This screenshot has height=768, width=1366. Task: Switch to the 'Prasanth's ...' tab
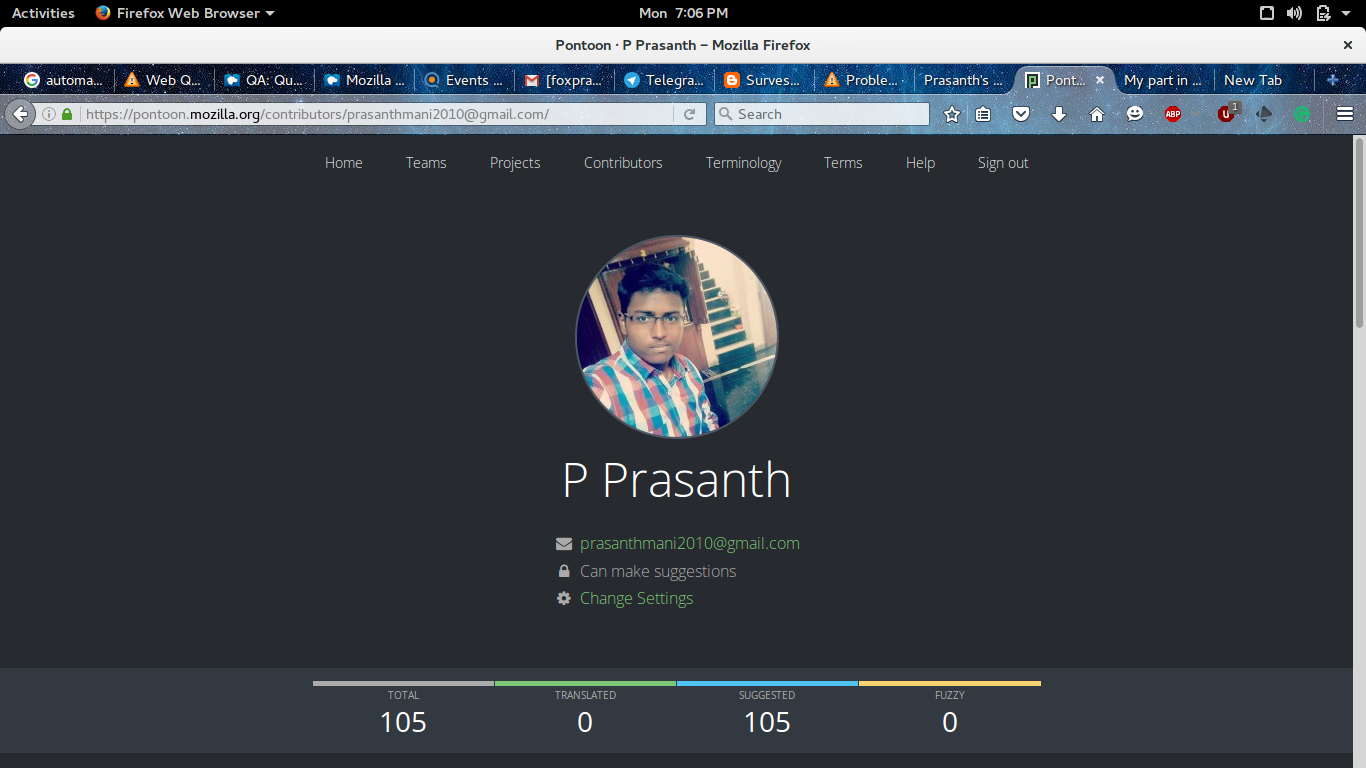(962, 80)
